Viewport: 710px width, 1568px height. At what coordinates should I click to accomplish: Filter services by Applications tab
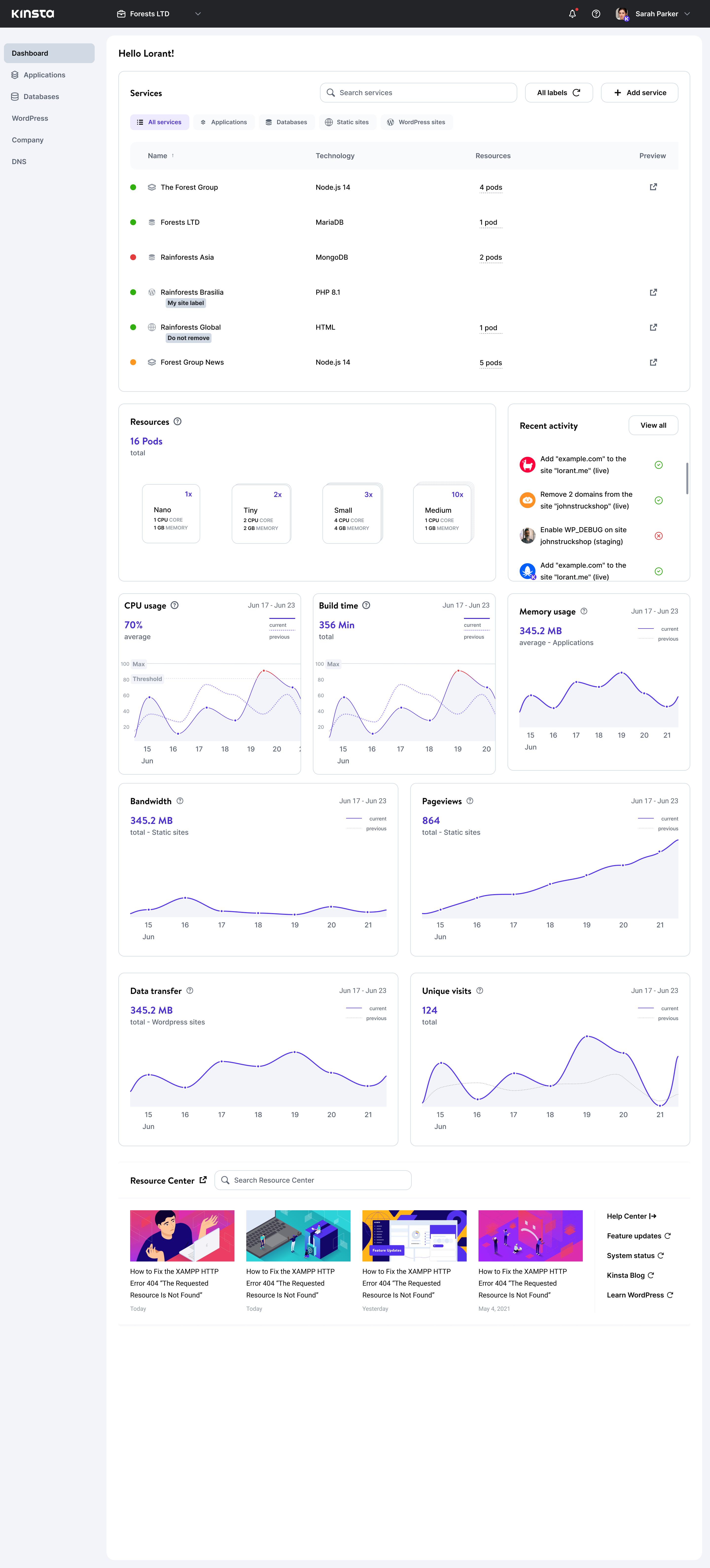coord(224,122)
